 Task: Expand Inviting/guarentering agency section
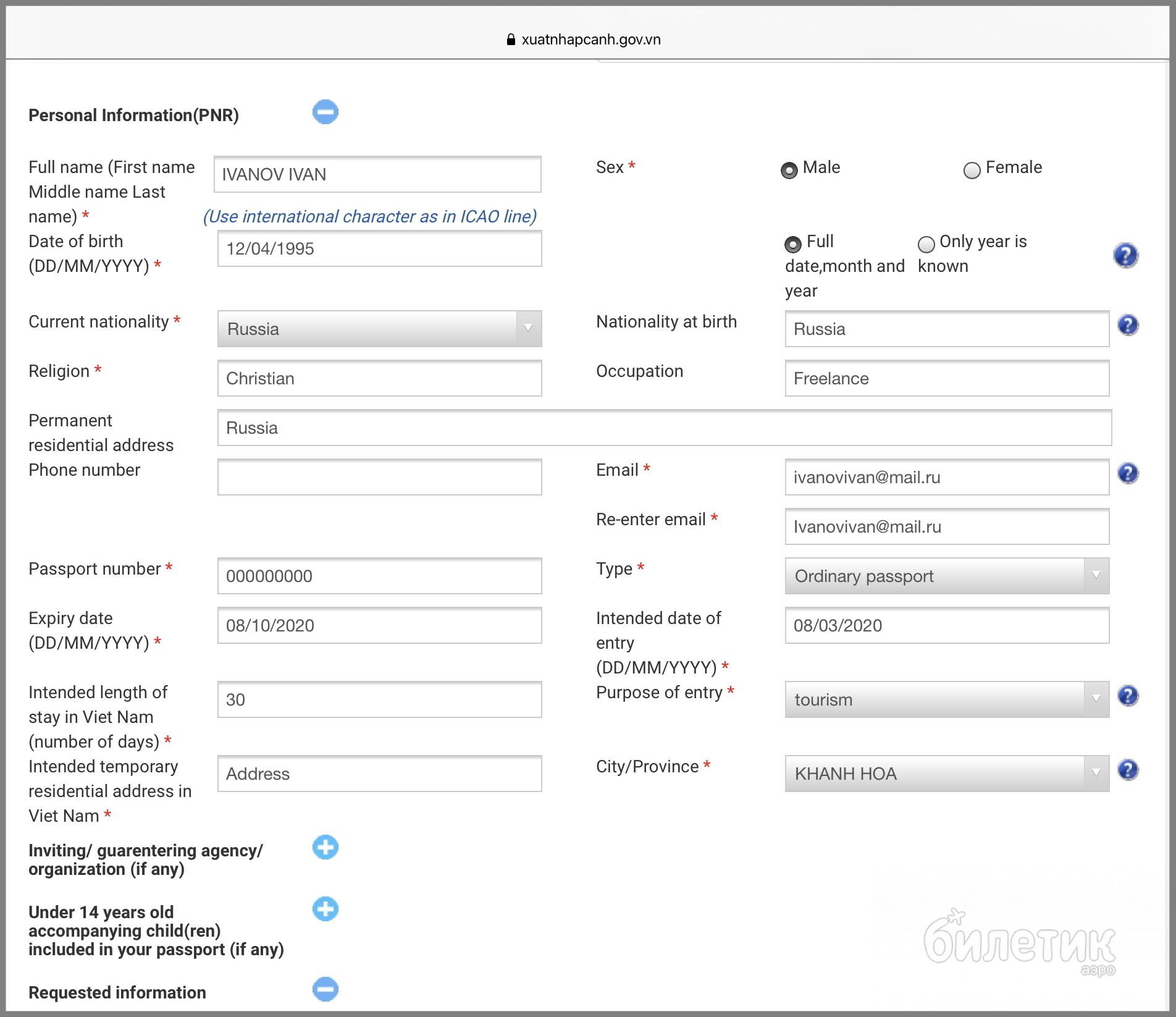point(325,847)
